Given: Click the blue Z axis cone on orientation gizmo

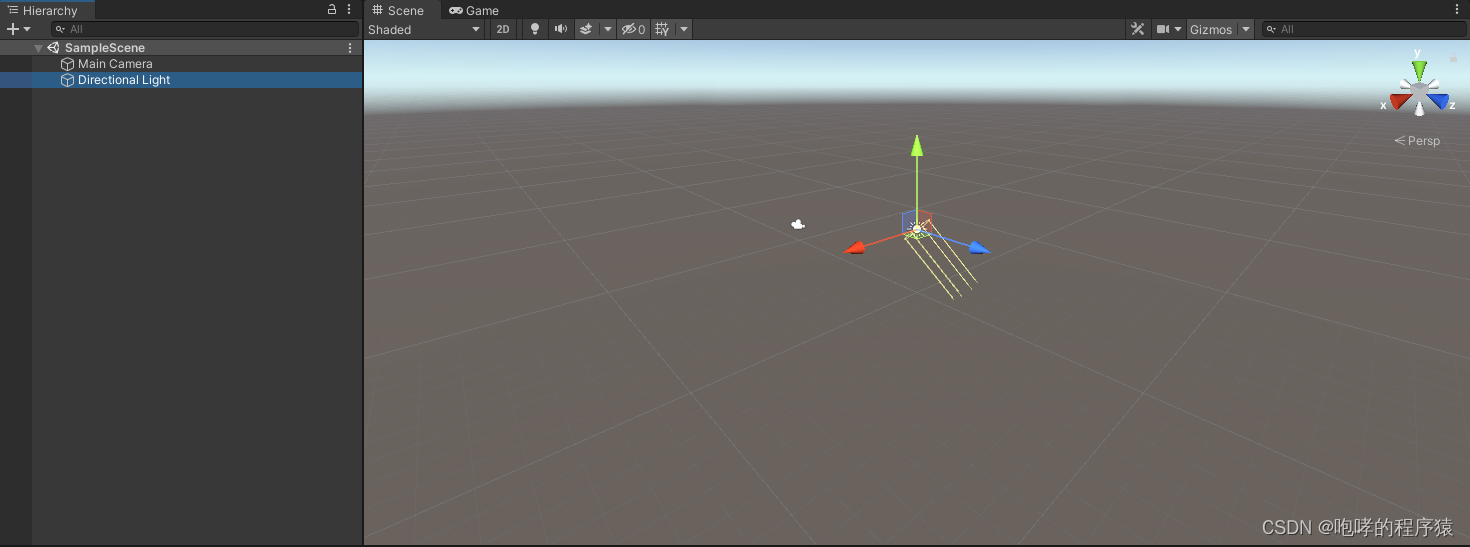Looking at the screenshot, I should point(1439,101).
